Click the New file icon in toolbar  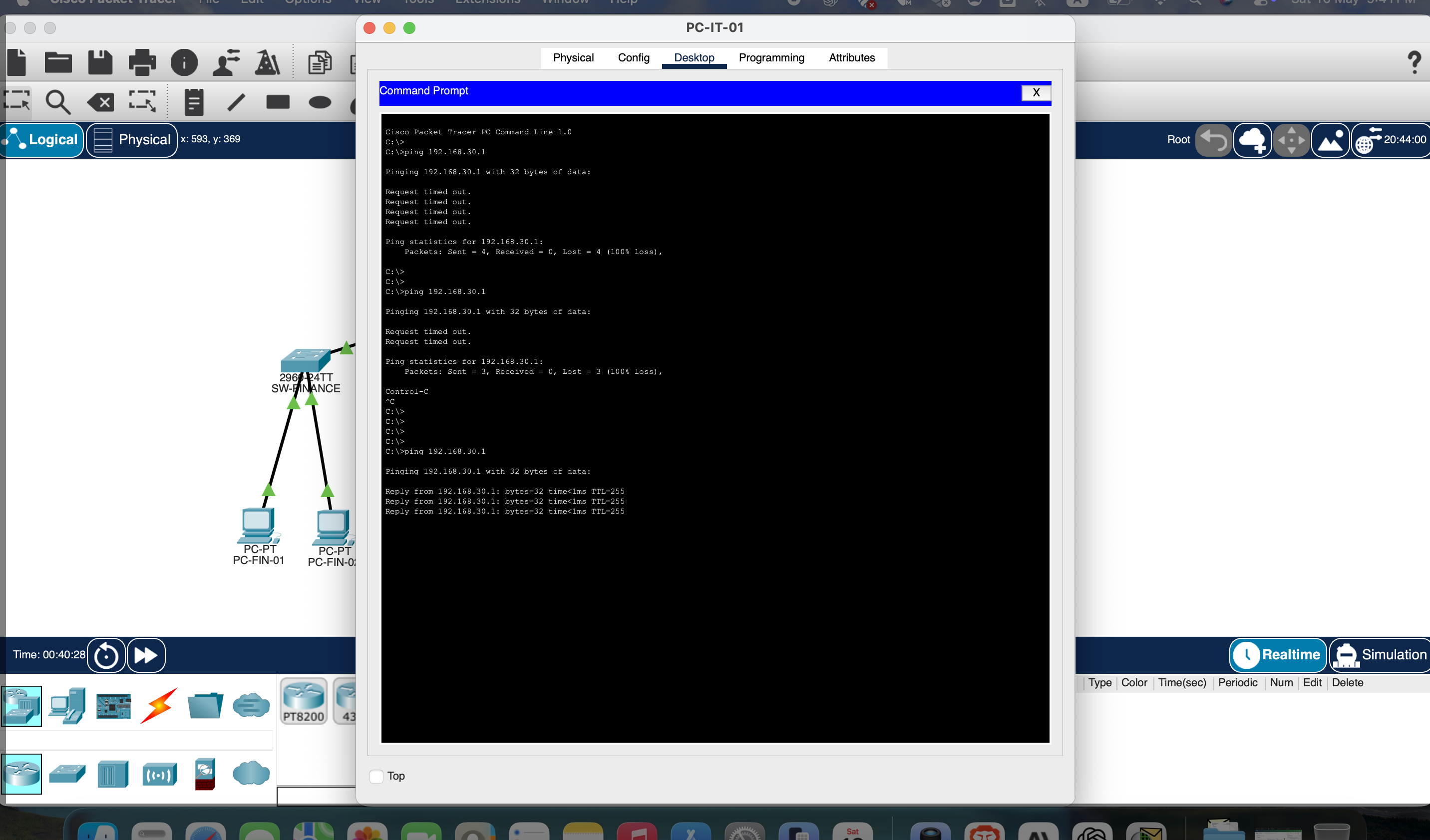click(17, 62)
